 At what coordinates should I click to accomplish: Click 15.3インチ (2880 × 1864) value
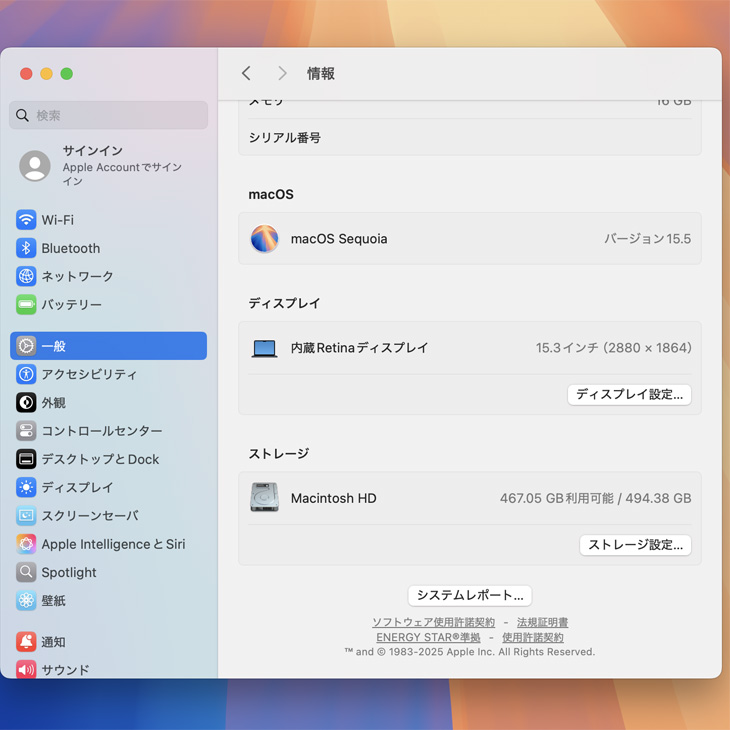click(614, 348)
